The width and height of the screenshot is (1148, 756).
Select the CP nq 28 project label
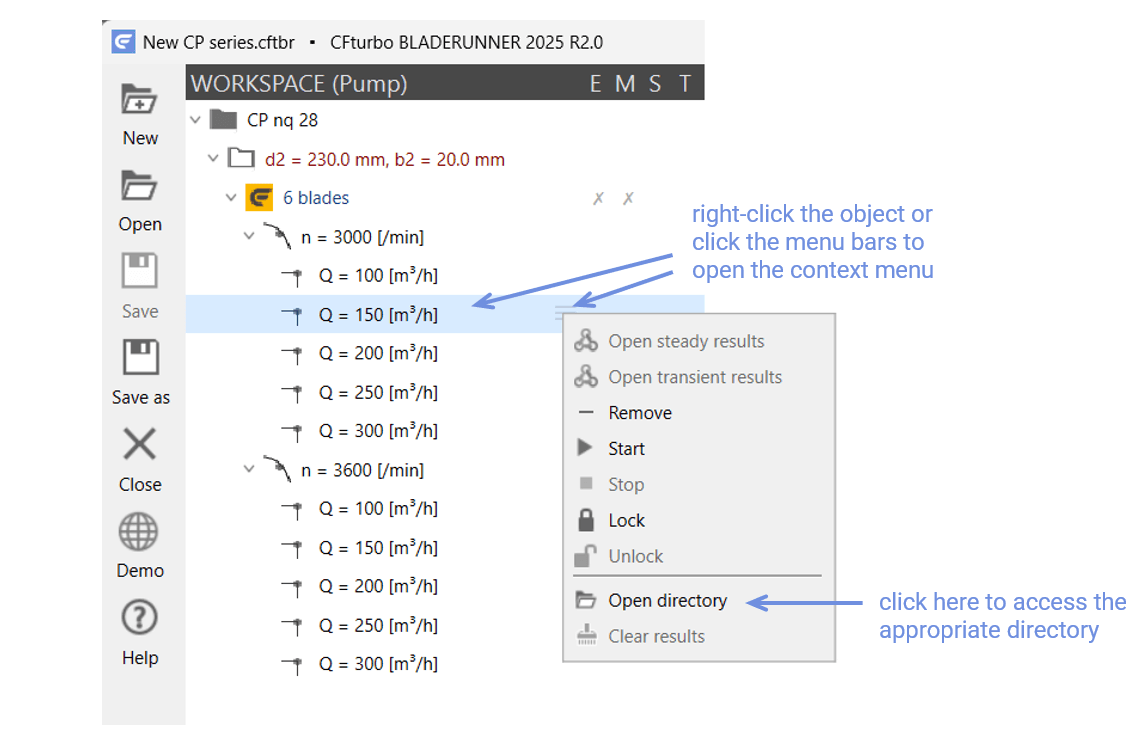click(x=282, y=120)
